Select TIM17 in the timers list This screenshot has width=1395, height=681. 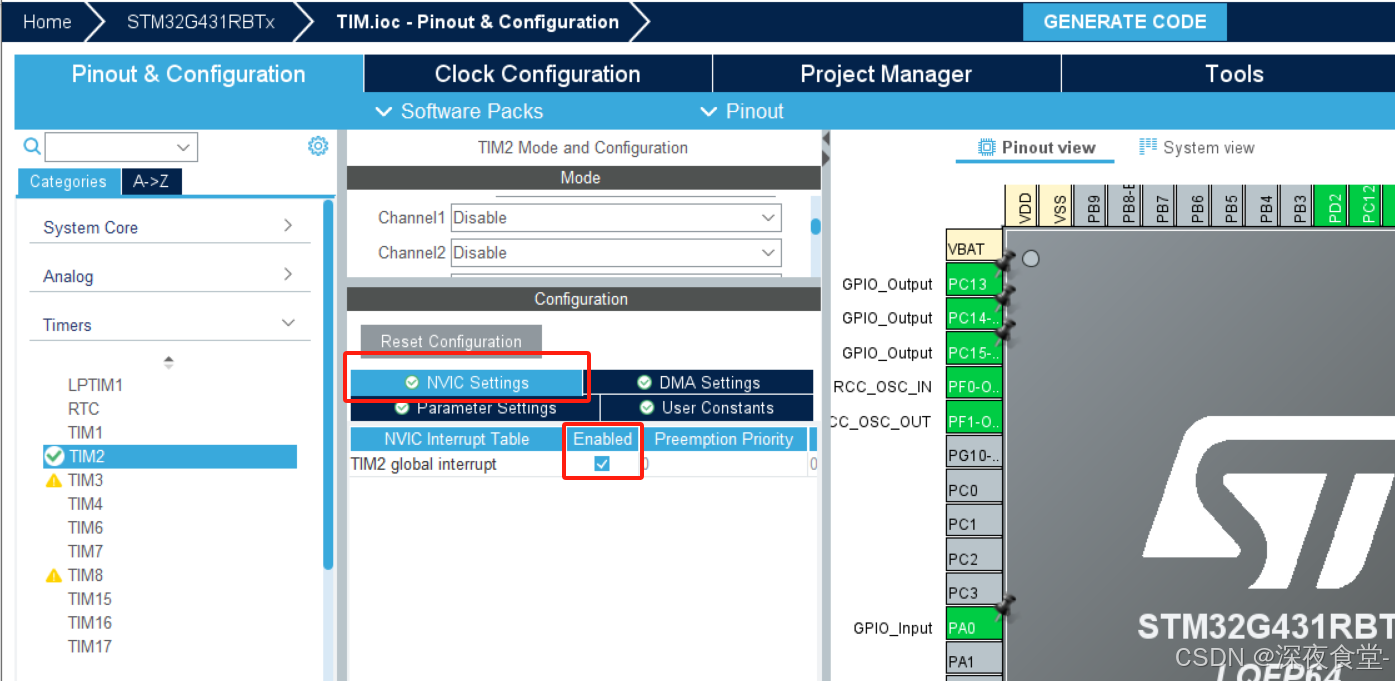(89, 647)
